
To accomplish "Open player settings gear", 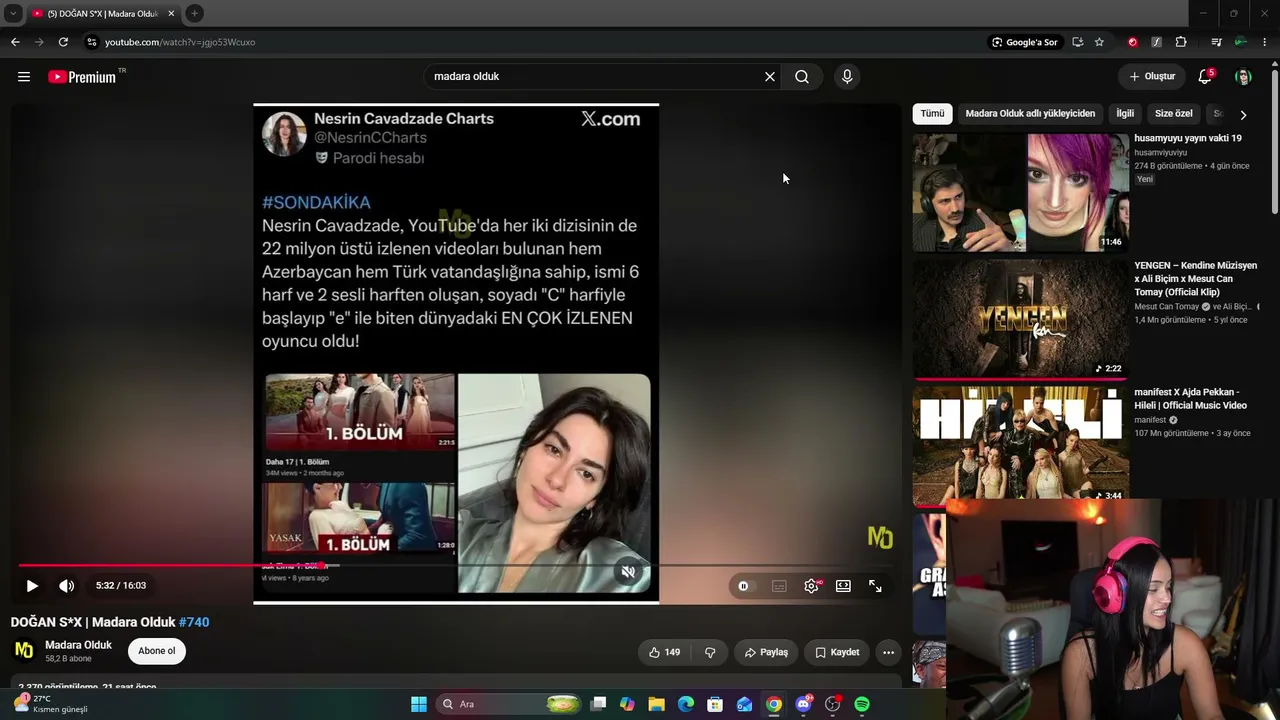I will (811, 586).
